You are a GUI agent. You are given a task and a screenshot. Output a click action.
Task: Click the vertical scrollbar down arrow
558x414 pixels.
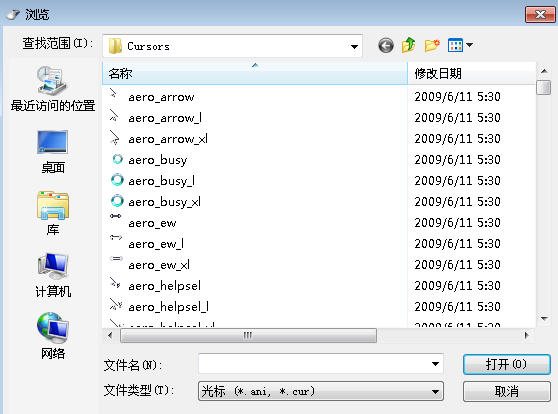coord(544,319)
